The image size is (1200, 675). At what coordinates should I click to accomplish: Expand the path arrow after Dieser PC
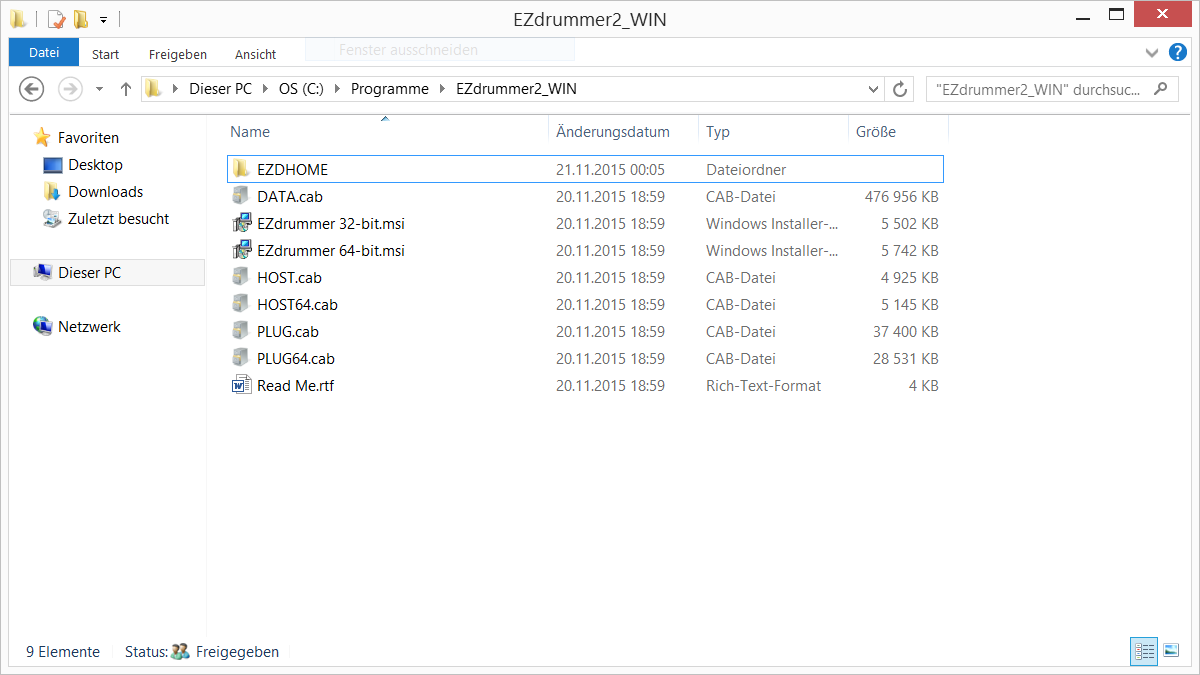point(266,89)
